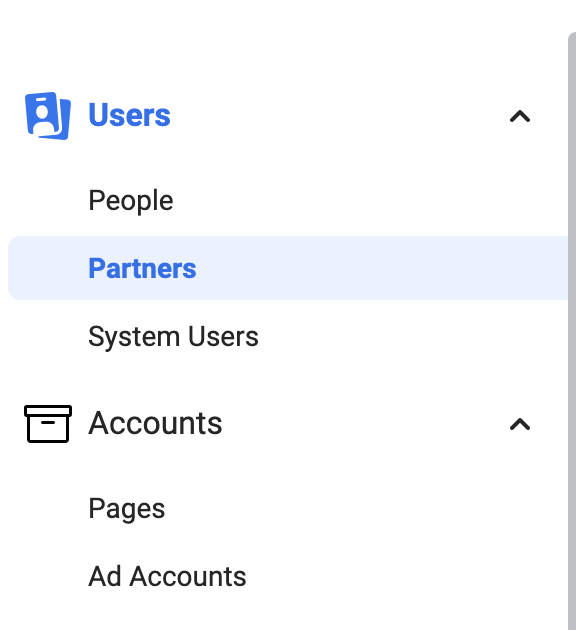Toggle the Users group by its up arrow
Viewport: 576px width, 630px height.
[x=520, y=117]
